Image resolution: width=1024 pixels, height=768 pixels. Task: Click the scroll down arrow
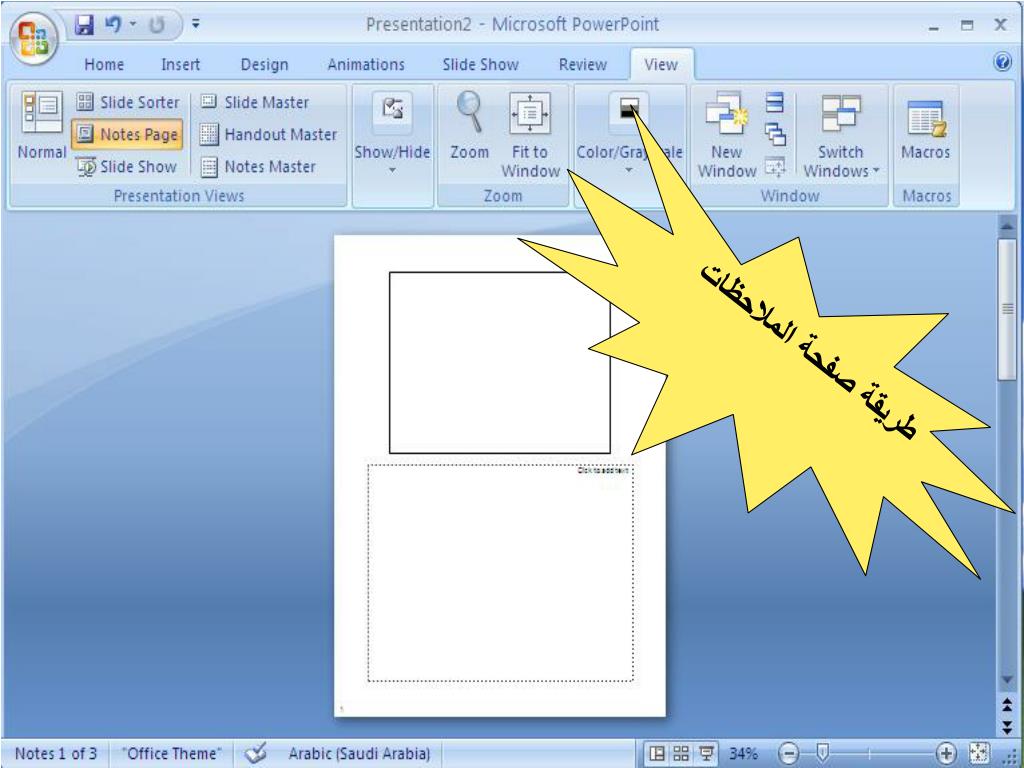pos(1007,680)
